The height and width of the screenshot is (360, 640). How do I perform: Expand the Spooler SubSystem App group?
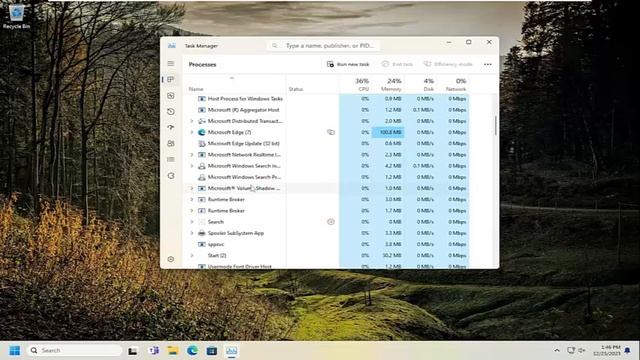191,233
